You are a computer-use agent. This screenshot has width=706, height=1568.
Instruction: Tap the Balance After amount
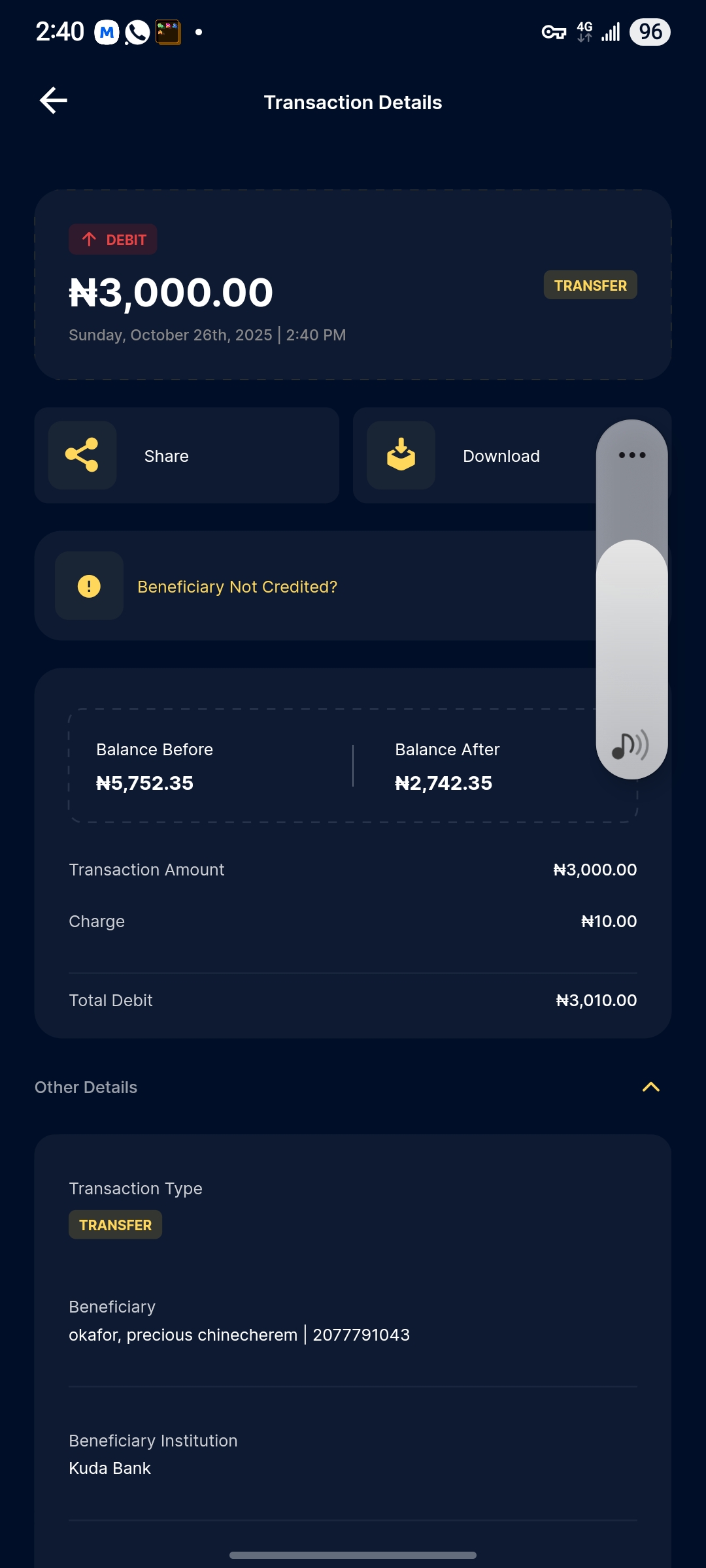click(x=444, y=783)
